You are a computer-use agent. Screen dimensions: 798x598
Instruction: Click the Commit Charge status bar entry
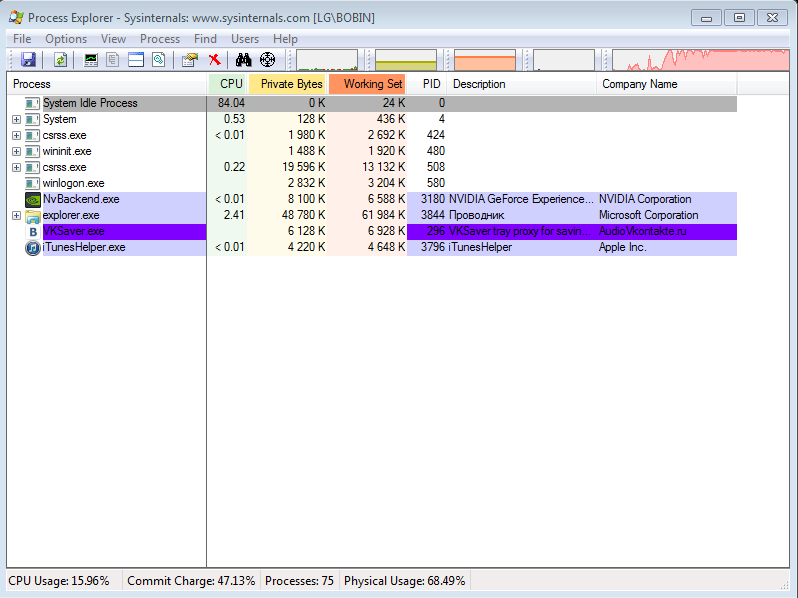(191, 581)
